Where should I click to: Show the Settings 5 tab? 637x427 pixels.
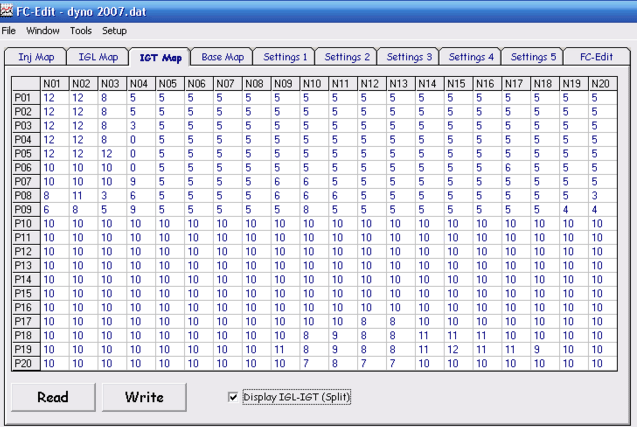click(533, 57)
